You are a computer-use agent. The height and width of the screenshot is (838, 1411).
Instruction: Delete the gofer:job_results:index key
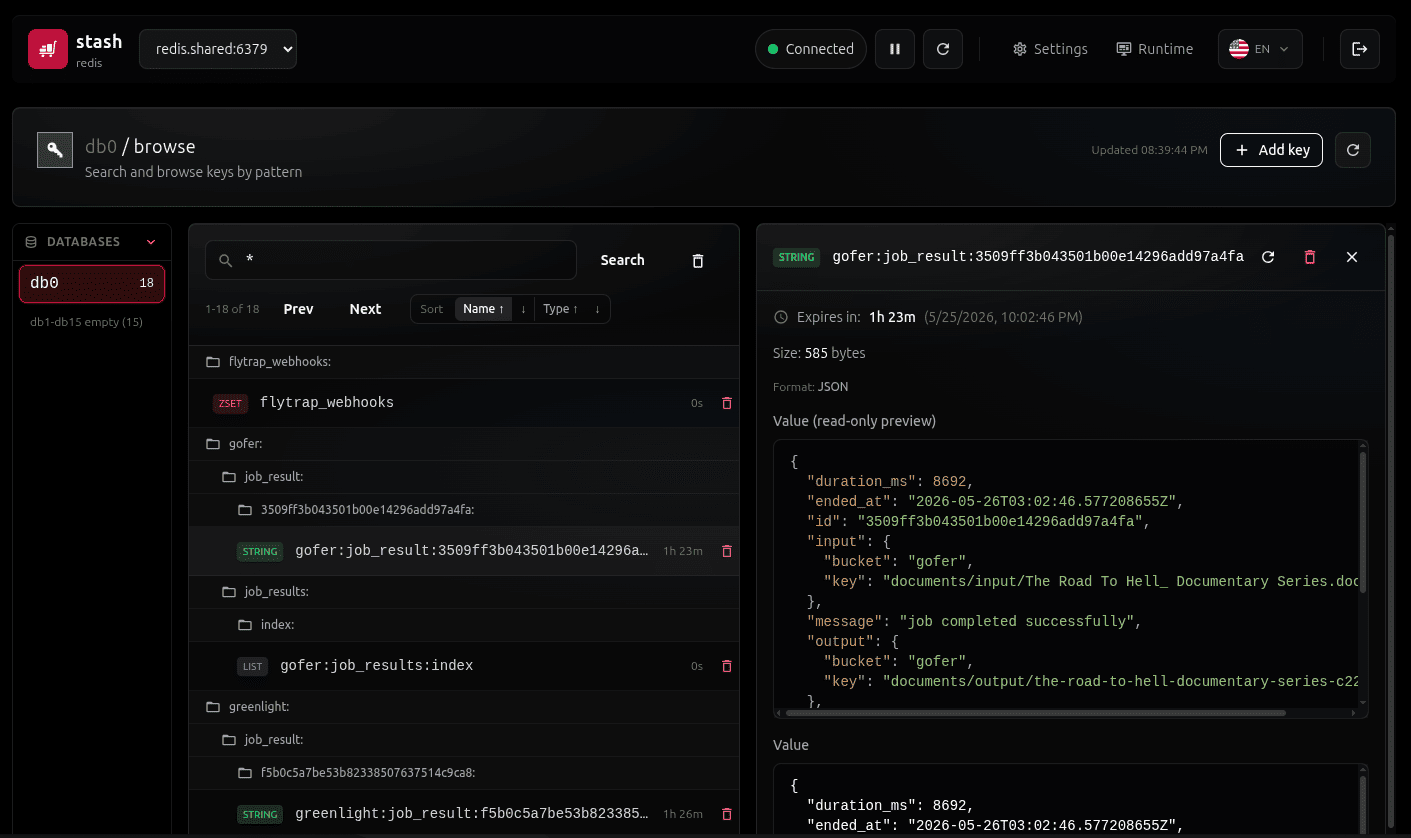point(727,666)
